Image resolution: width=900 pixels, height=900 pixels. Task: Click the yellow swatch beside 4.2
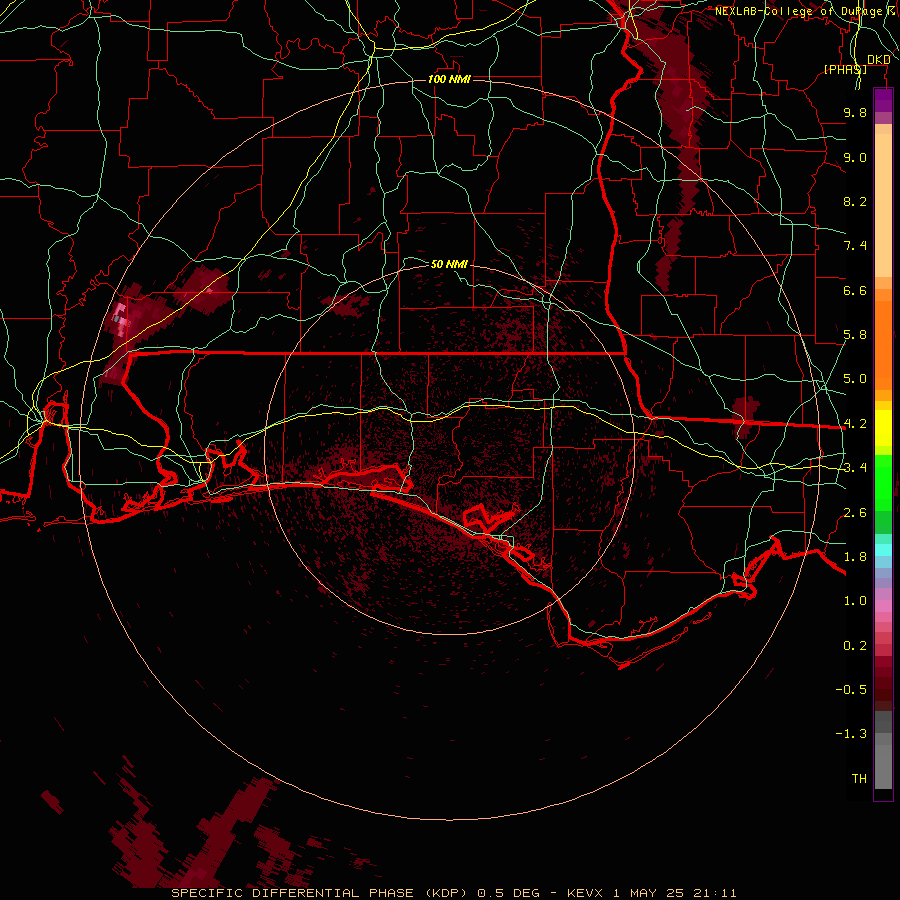883,428
